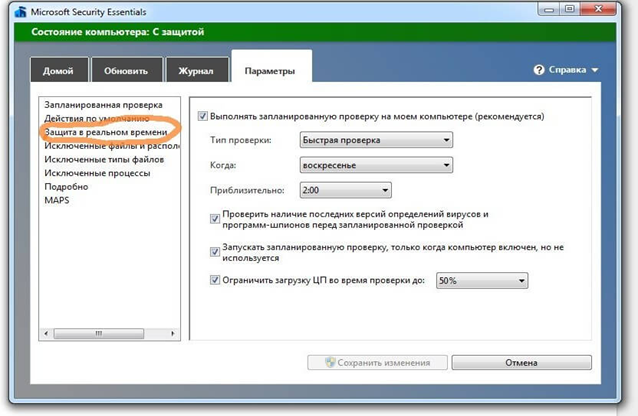
Task: Select Исключенные процессы item
Action: click(97, 173)
